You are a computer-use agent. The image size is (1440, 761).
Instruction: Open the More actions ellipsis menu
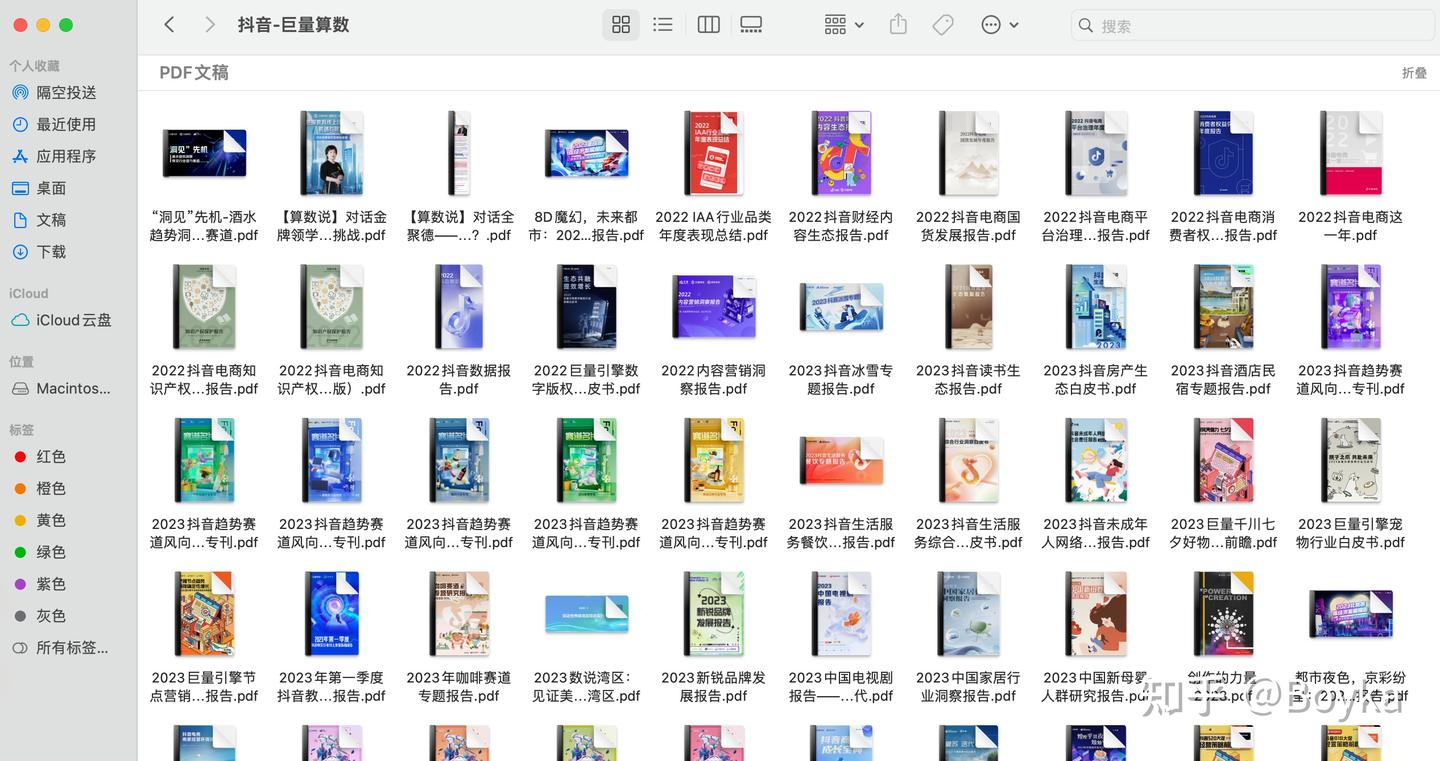coord(999,25)
